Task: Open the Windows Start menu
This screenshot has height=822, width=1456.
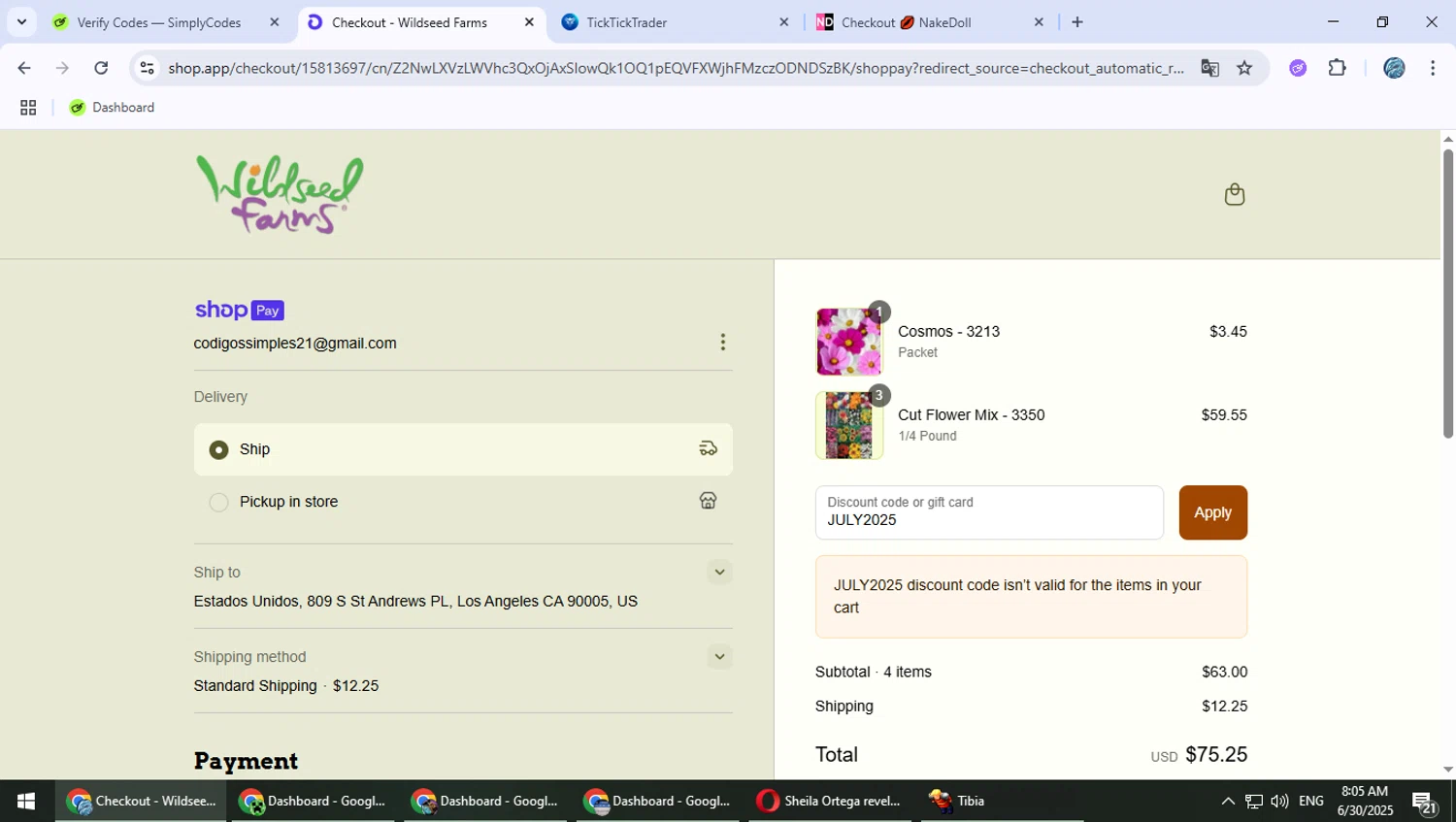Action: [x=26, y=801]
